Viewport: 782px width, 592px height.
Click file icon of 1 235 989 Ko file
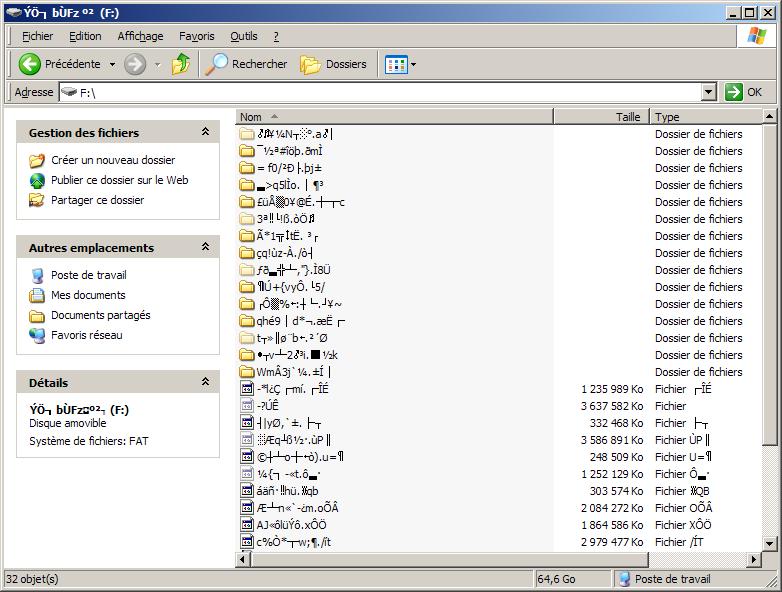point(247,389)
